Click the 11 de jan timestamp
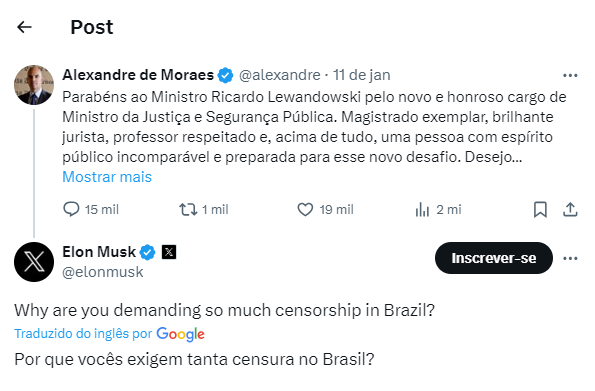 click(x=362, y=75)
